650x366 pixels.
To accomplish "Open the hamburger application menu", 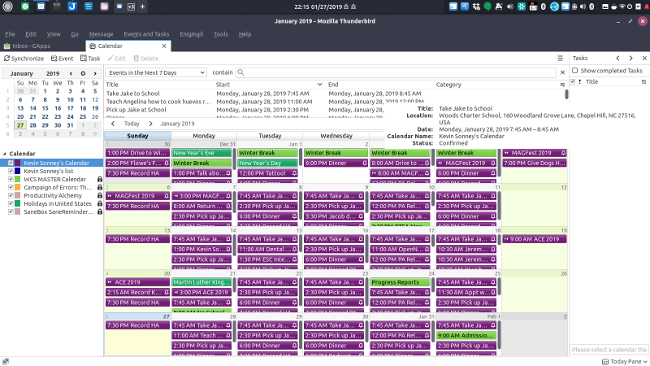I will [560, 58].
